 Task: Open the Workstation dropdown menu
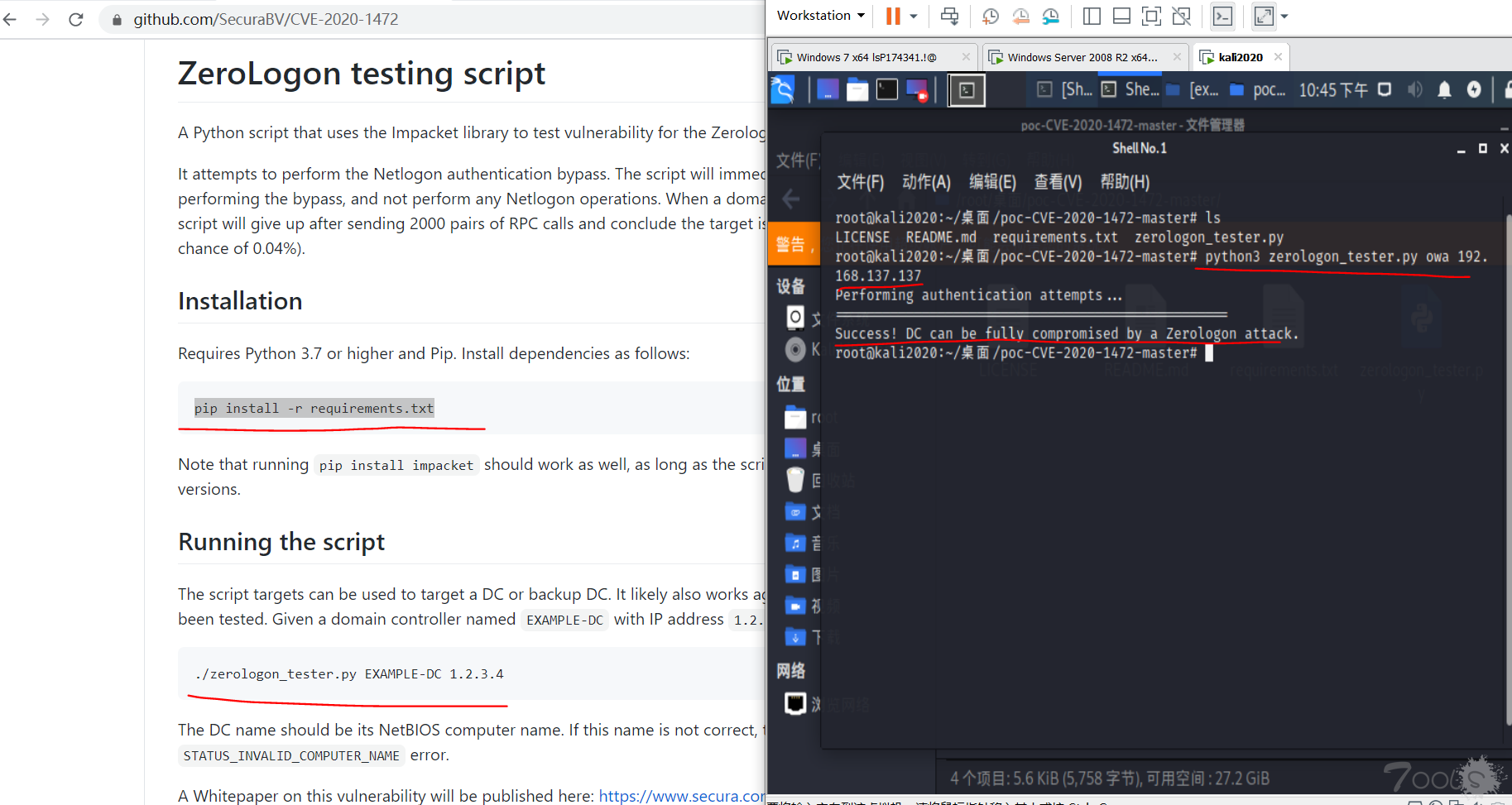(x=820, y=16)
